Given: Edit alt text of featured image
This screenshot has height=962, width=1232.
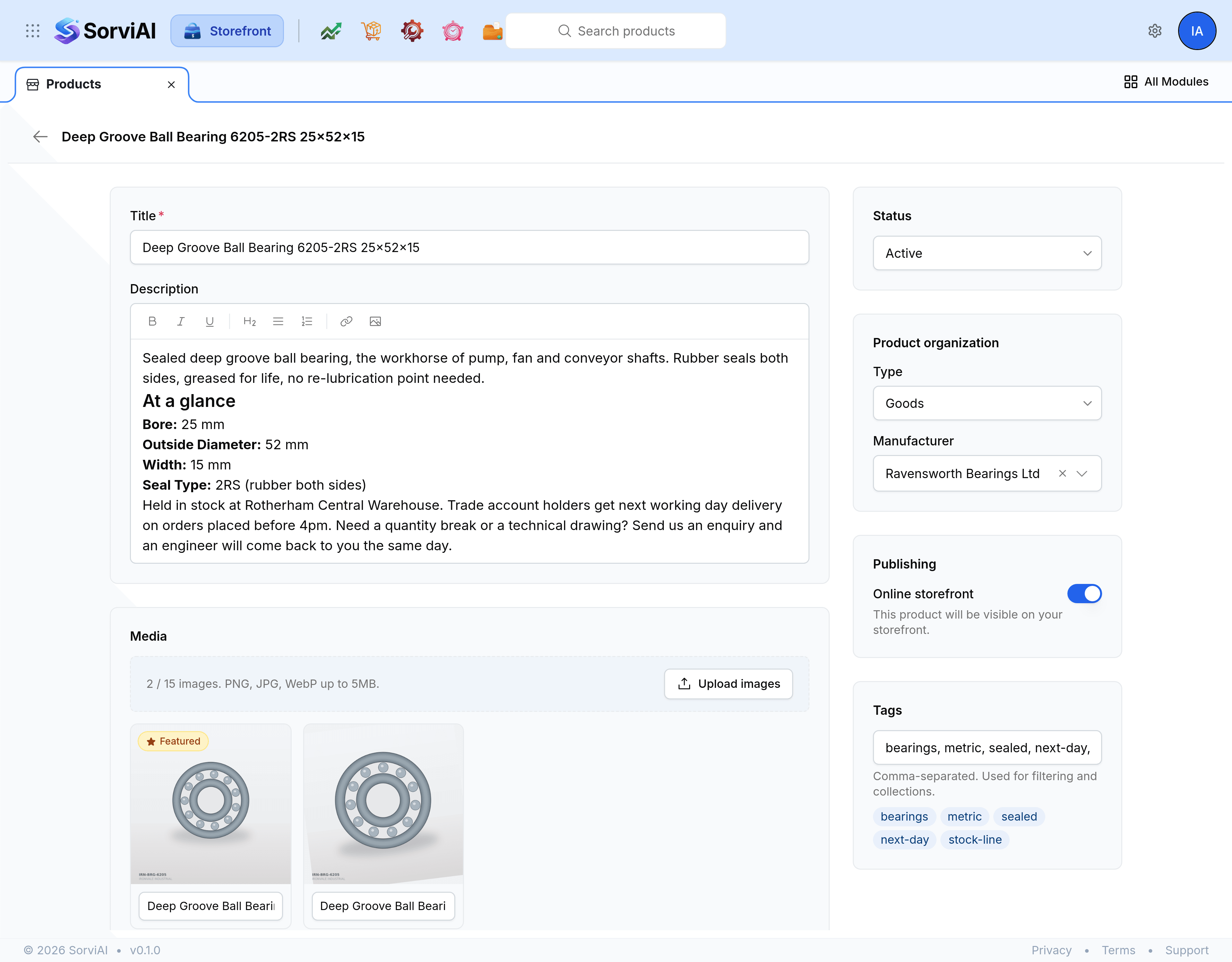Looking at the screenshot, I should coord(210,906).
